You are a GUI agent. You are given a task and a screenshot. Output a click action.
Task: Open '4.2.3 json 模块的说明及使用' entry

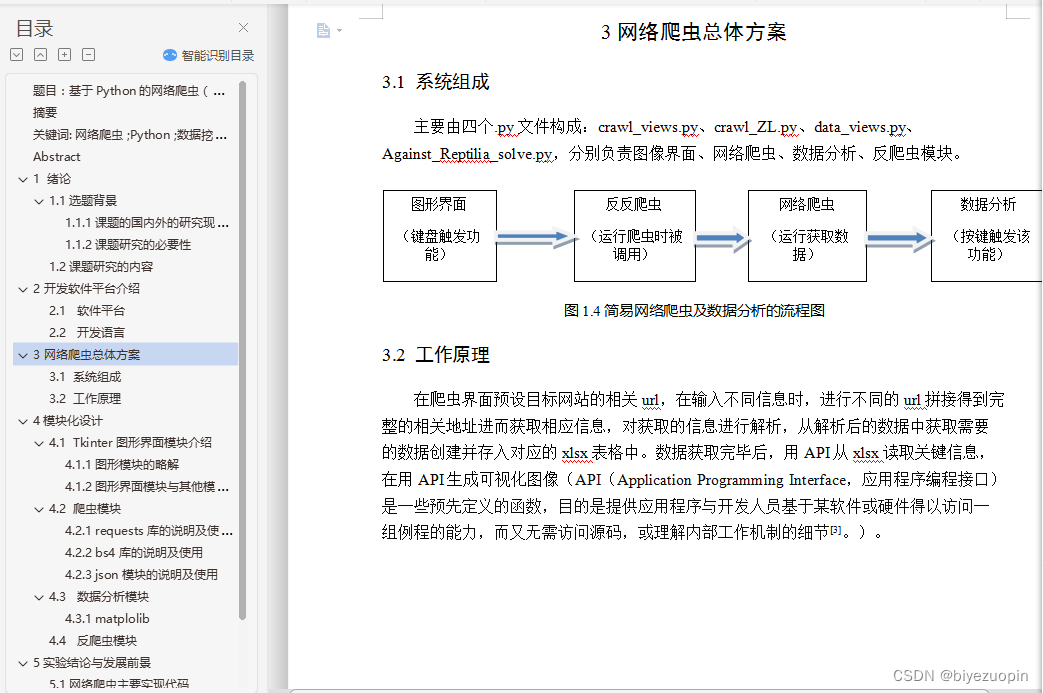141,574
